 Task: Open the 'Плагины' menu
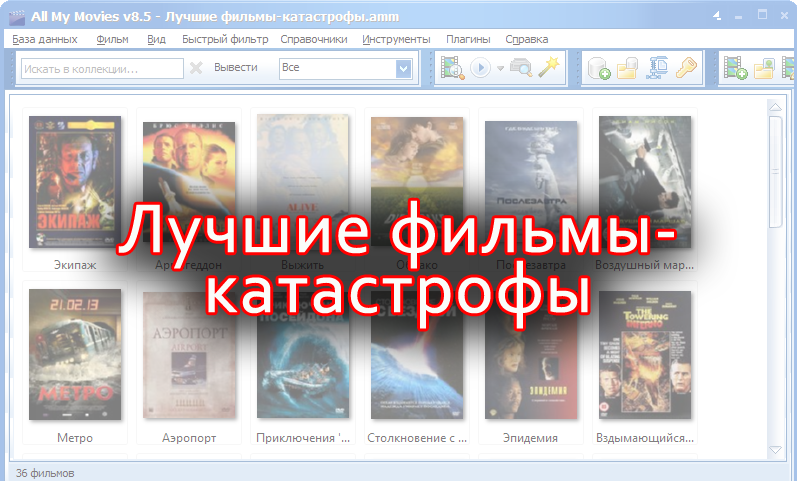click(x=468, y=39)
